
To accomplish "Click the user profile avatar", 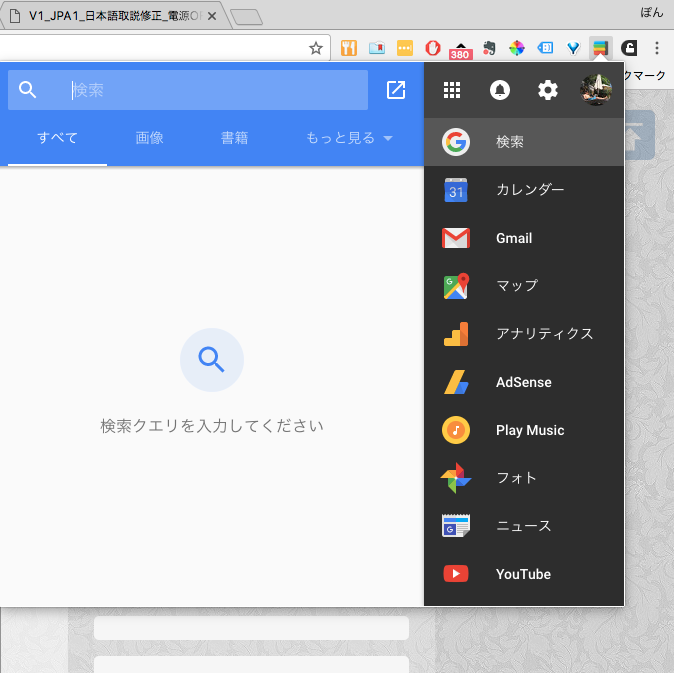I will tap(596, 90).
